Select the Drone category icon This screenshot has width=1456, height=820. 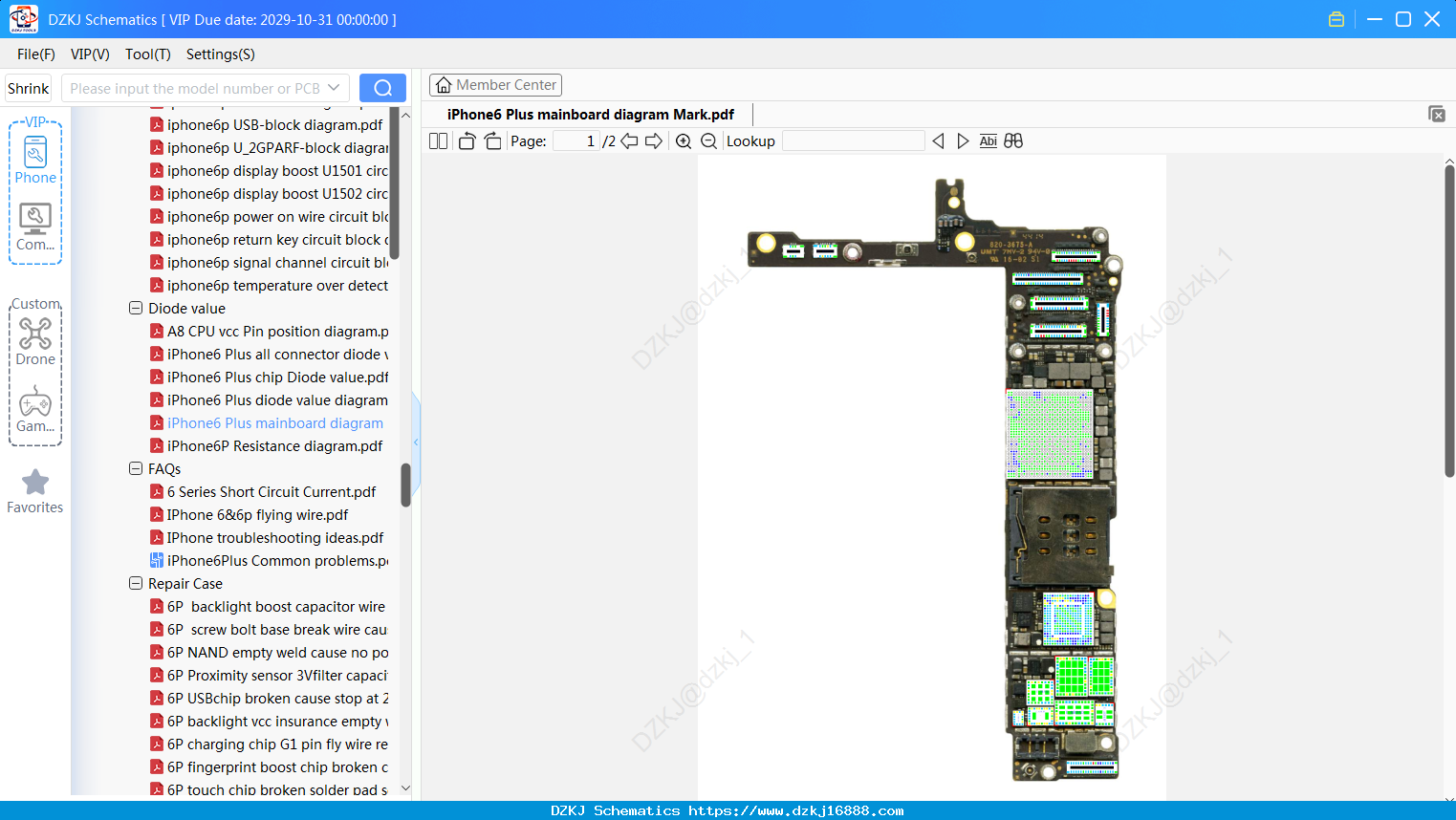(35, 341)
